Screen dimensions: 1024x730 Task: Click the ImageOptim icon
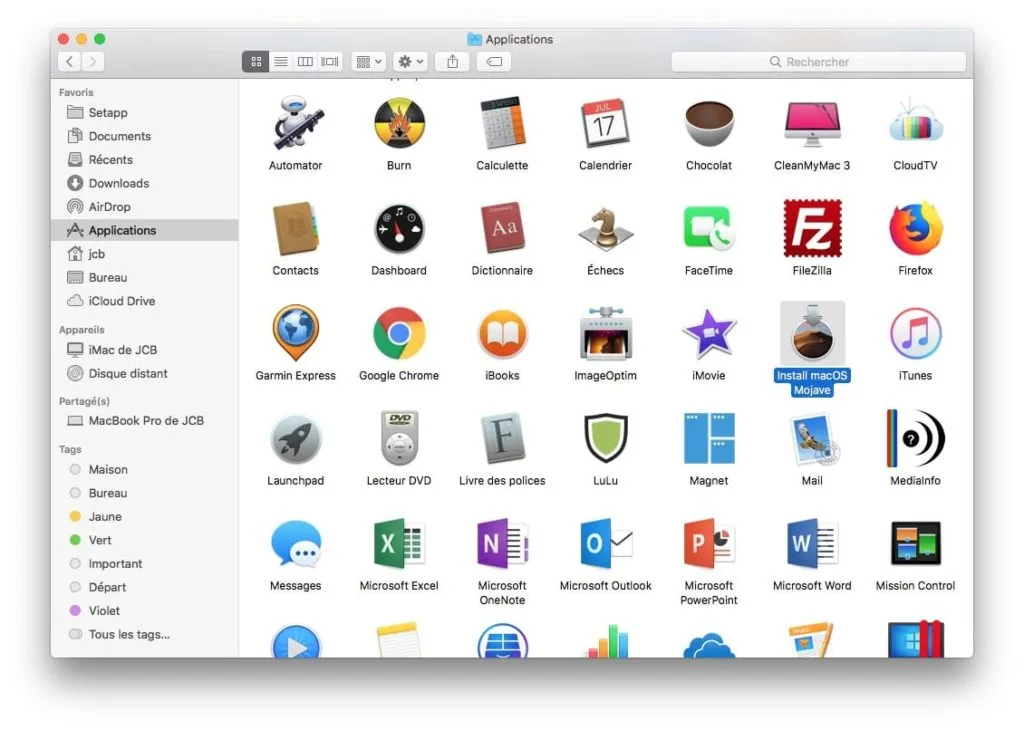point(605,334)
